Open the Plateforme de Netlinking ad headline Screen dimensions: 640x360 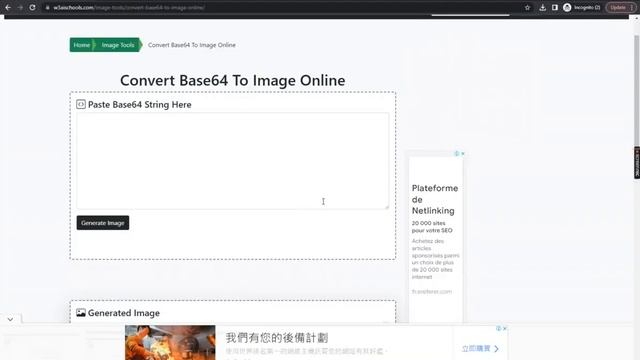pyautogui.click(x=435, y=200)
